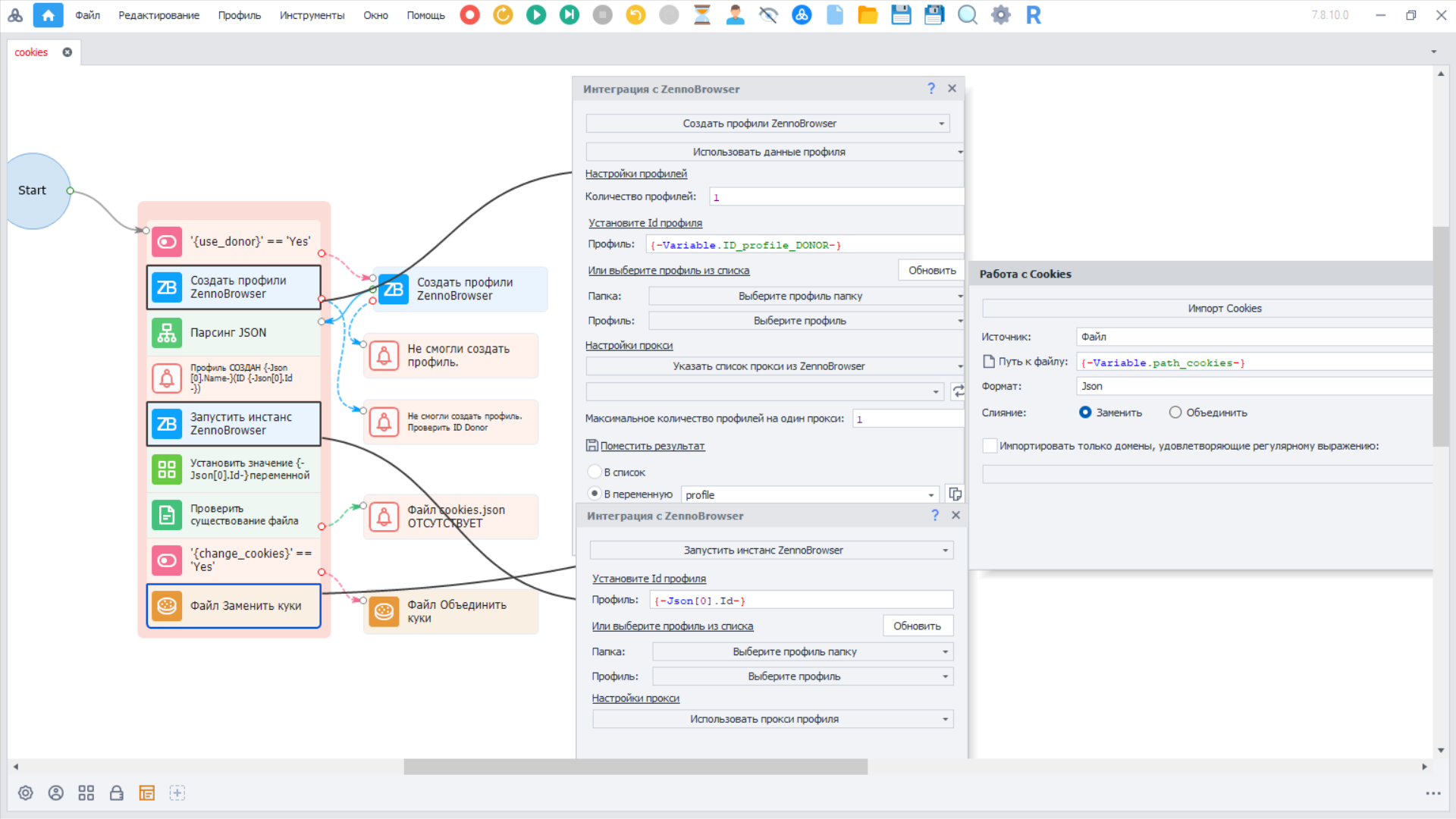1456x819 pixels.
Task: Expand upper 'Выберите профиль' dropdown
Action: point(807,321)
